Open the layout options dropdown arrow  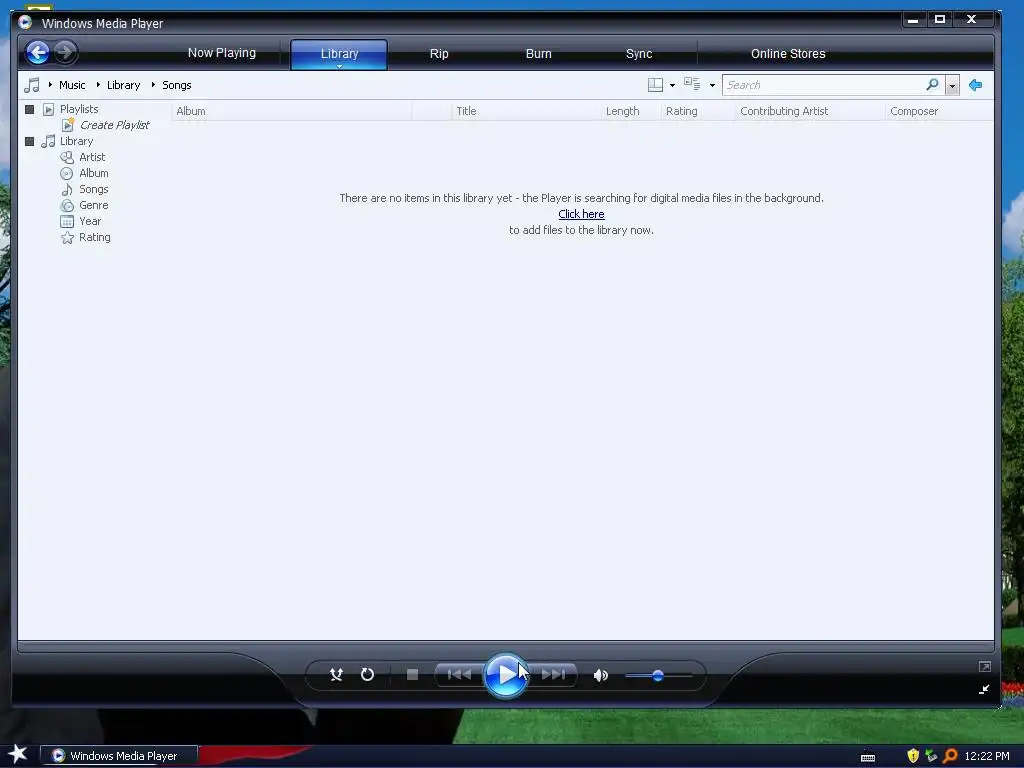673,86
